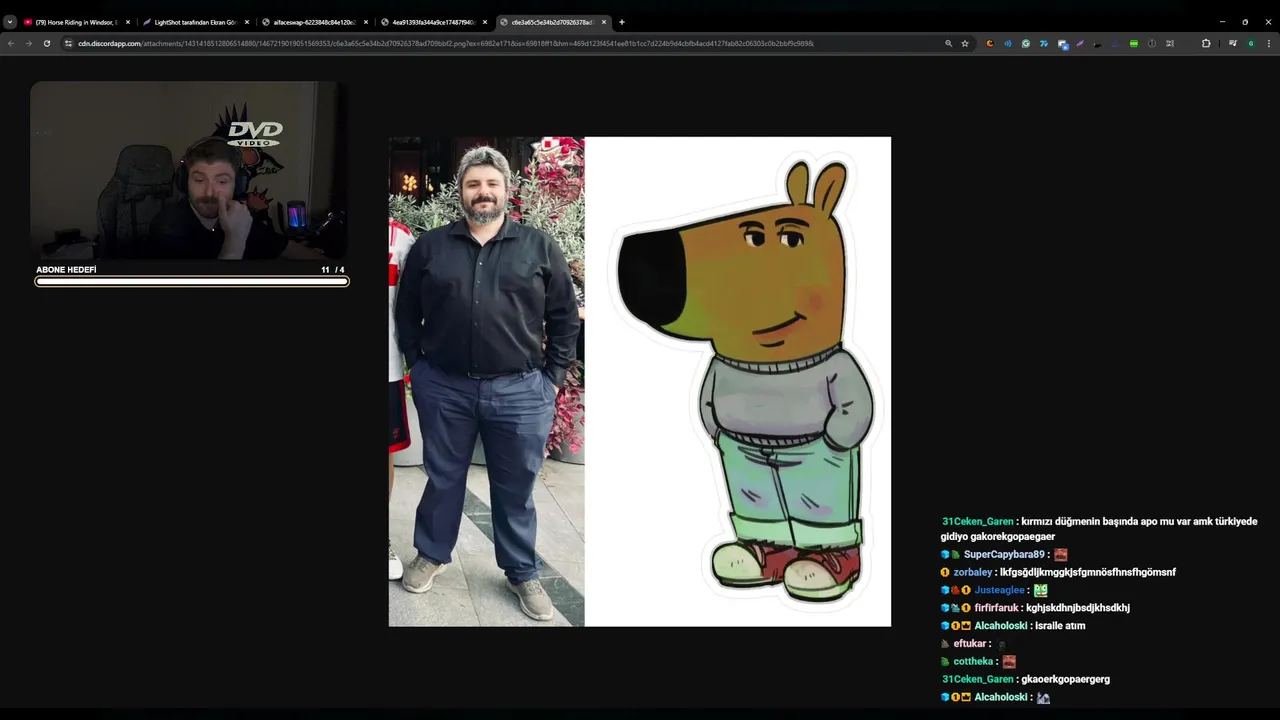
Task: Open a new browser tab
Action: click(x=622, y=22)
